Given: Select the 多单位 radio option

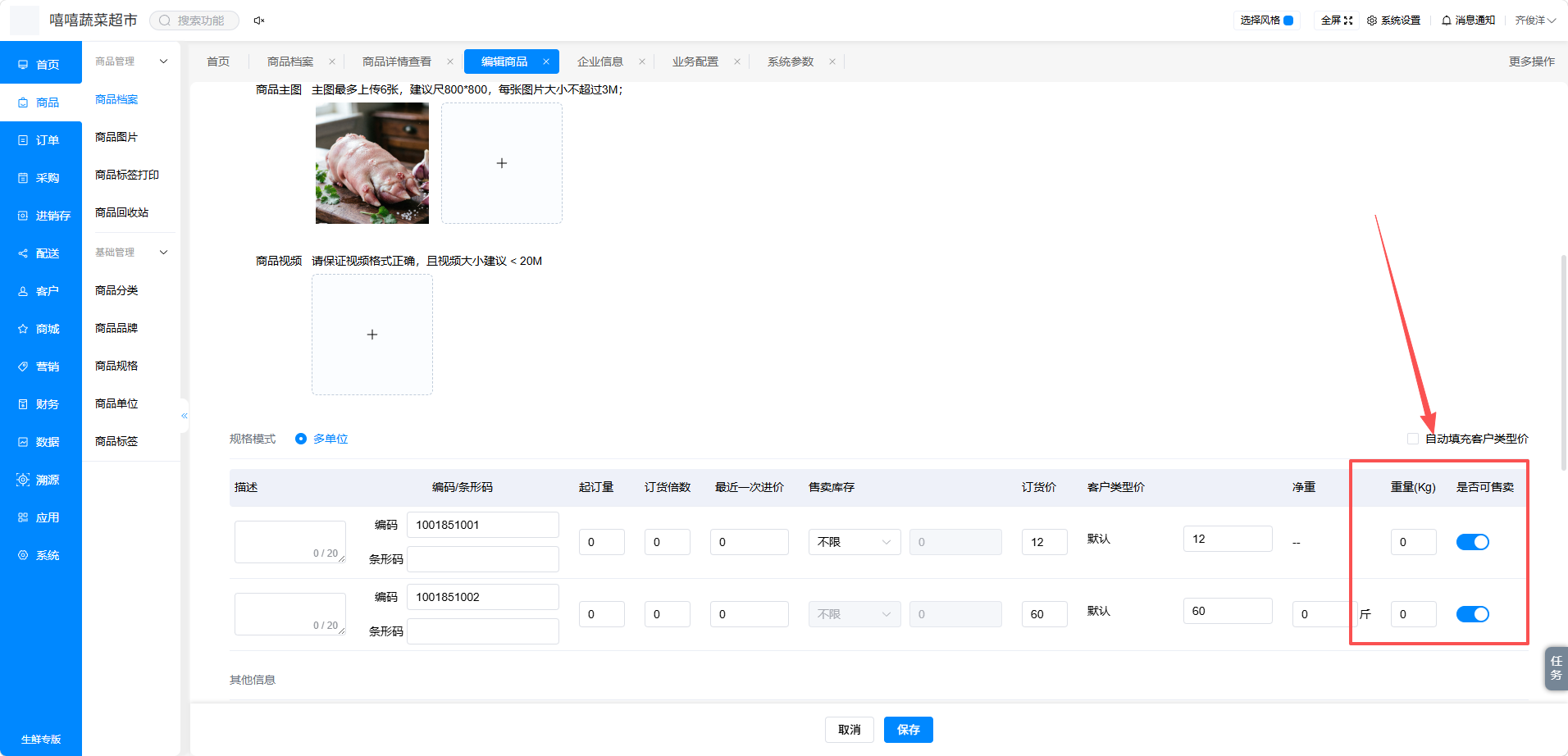Looking at the screenshot, I should coord(301,439).
